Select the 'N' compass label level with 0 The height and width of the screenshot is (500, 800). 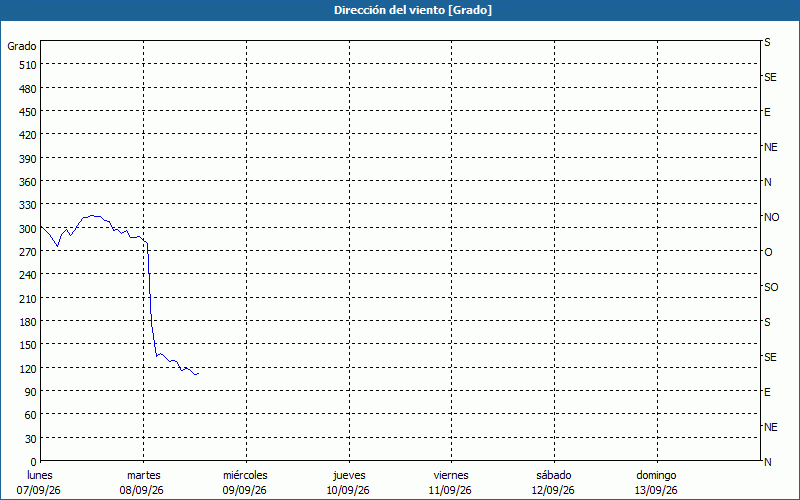[x=767, y=462]
